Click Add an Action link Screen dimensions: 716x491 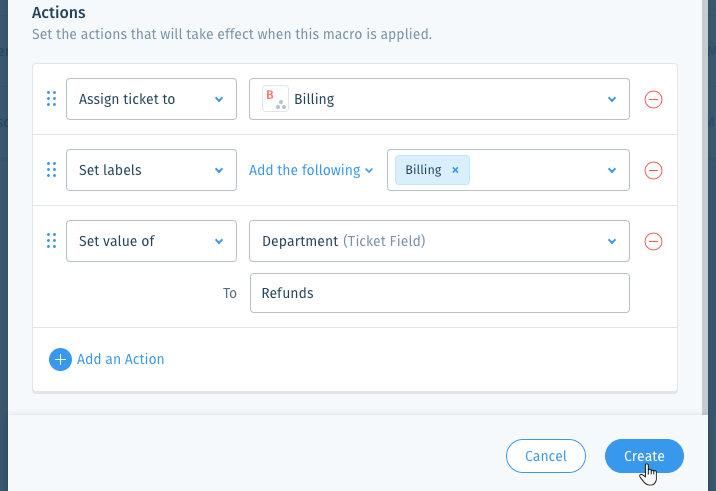(121, 359)
